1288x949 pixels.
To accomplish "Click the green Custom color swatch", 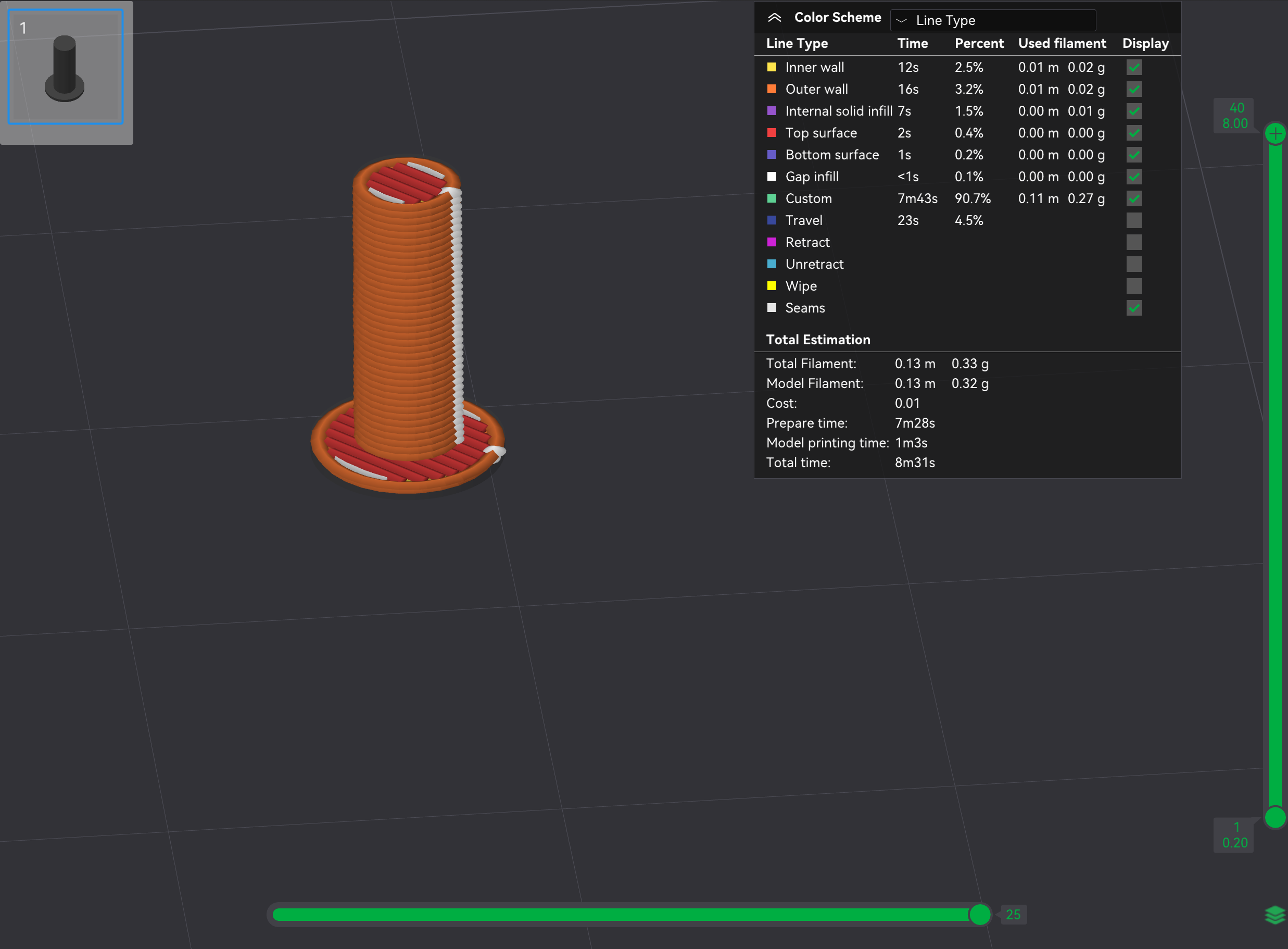I will pyautogui.click(x=771, y=198).
